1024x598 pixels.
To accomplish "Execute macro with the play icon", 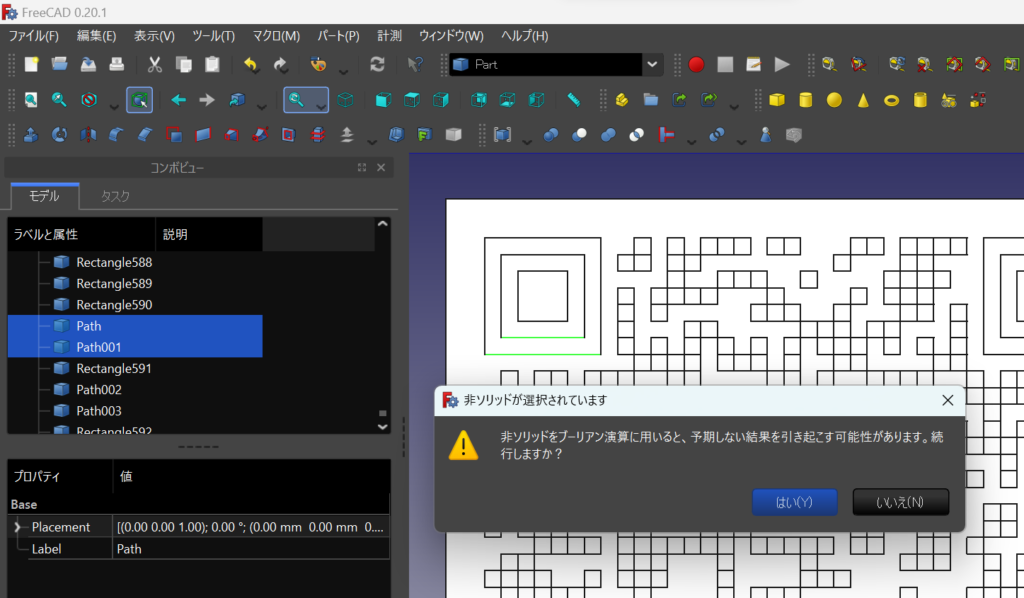I will coord(782,65).
